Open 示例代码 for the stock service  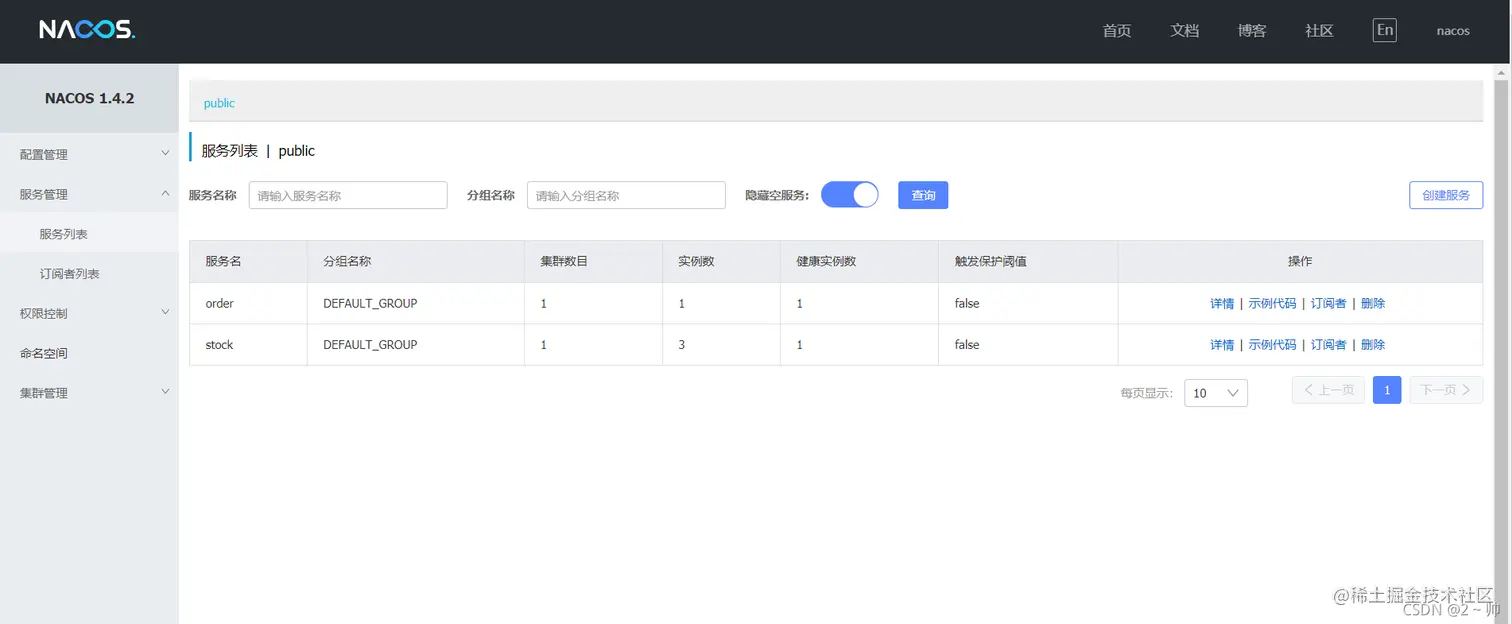point(1272,344)
